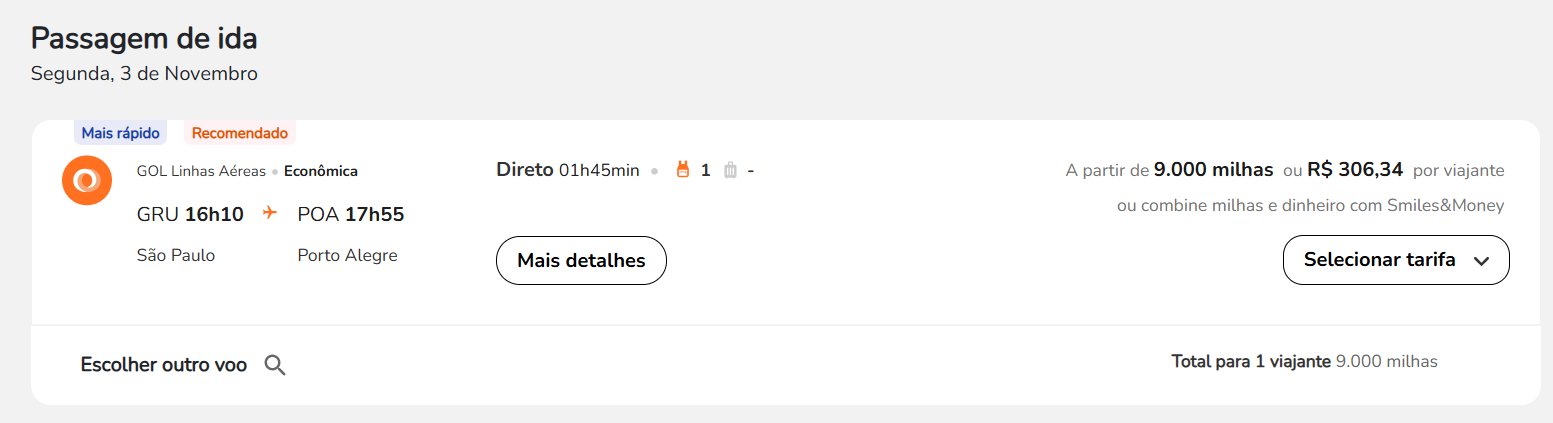Click the 9.000 milhas price
Screen dimensions: 1553x423
[x=1213, y=169]
